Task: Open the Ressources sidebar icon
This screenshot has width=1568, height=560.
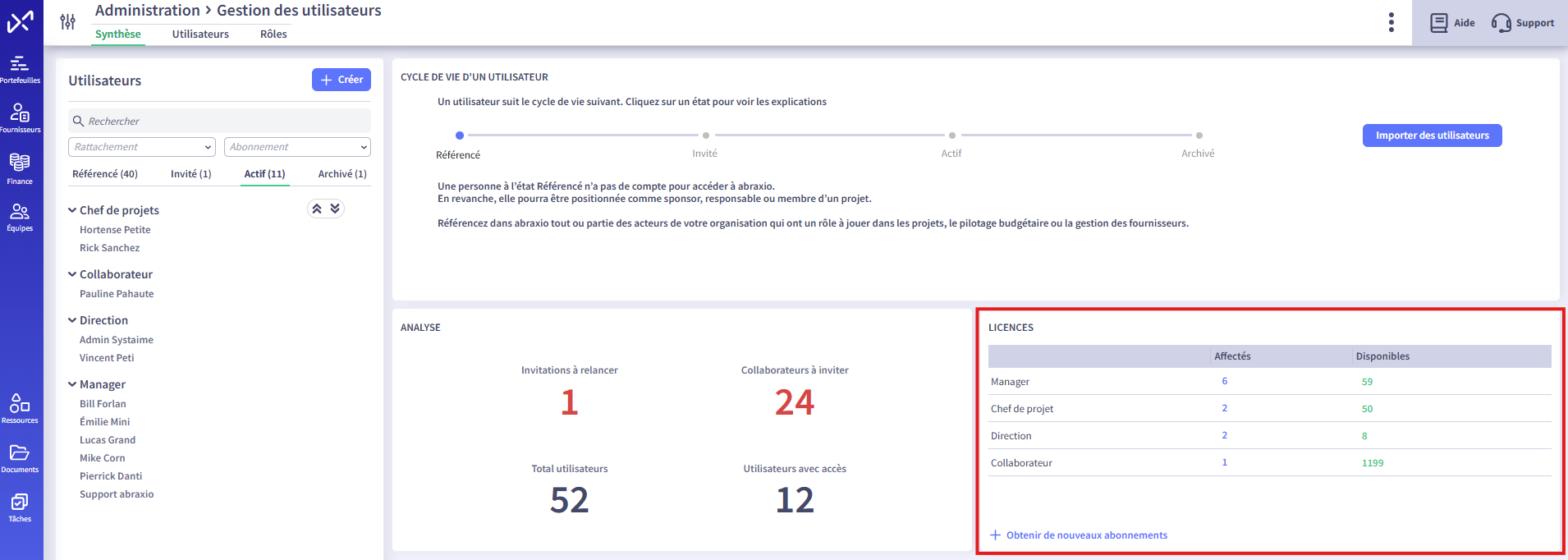Action: coord(20,408)
